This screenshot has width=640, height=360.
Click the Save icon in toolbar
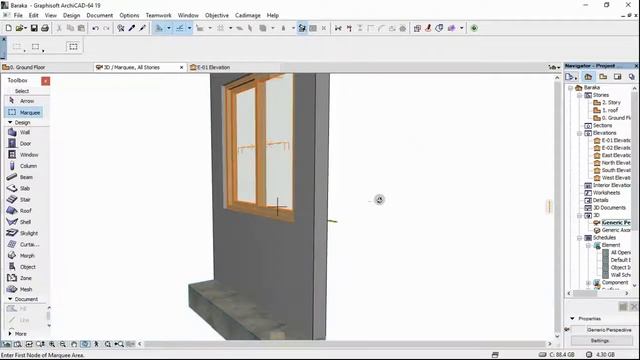34,28
